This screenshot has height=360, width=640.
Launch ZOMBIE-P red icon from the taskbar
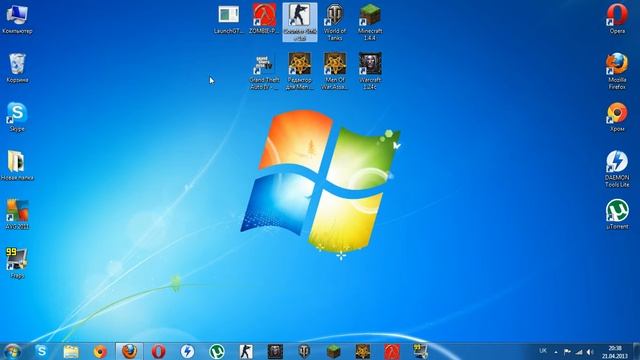pos(392,351)
